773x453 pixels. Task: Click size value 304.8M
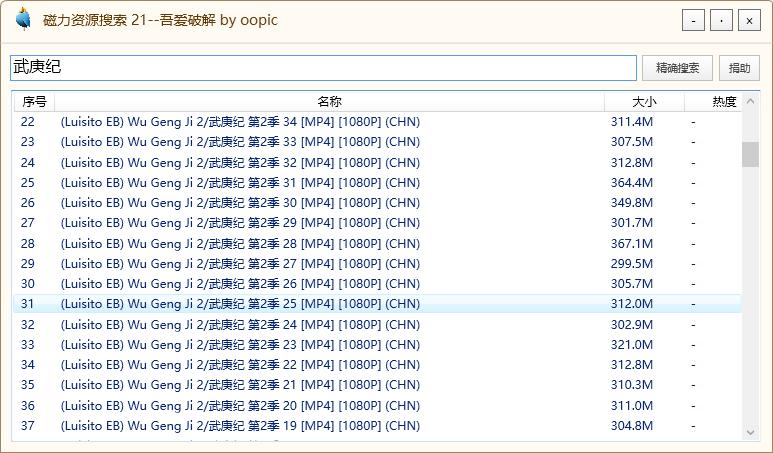point(632,425)
